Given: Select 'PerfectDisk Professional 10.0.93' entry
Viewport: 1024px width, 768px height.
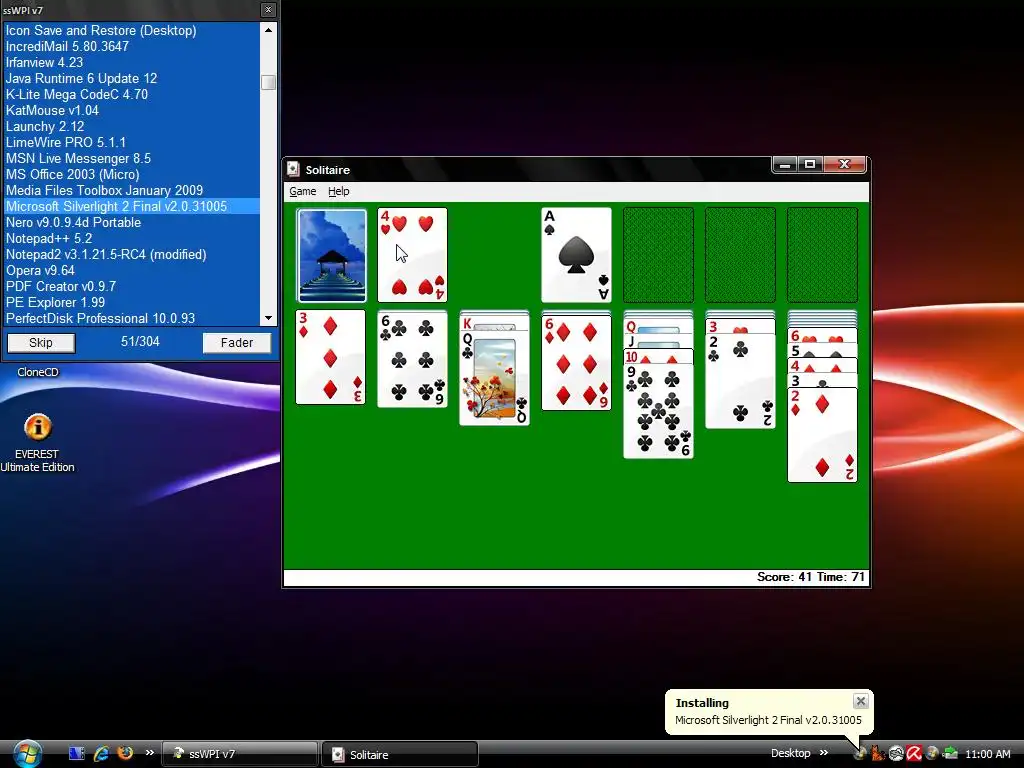Looking at the screenshot, I should click(x=132, y=318).
